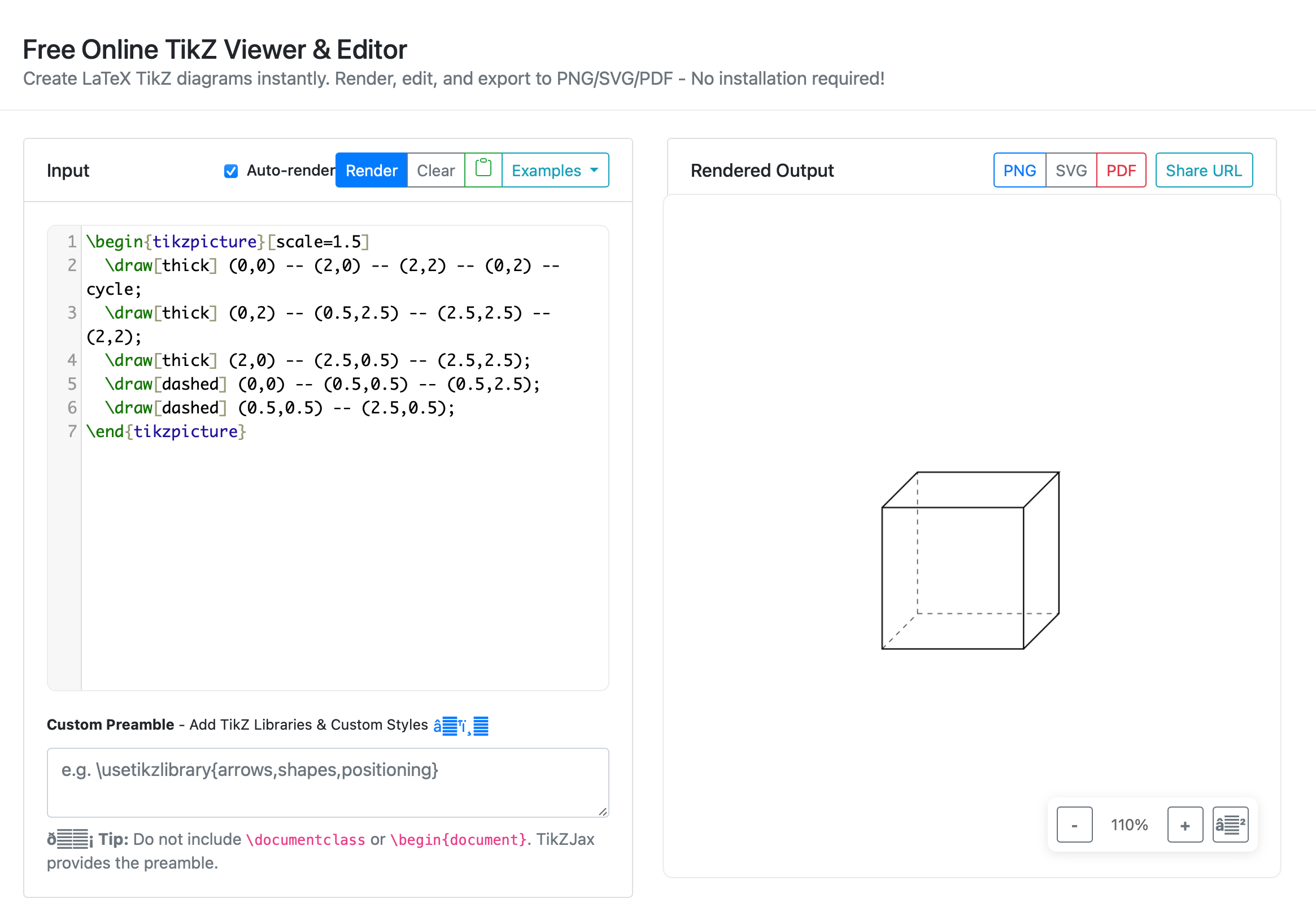Open the Examples dropdown
This screenshot has width=1316, height=907.
coord(546,170)
